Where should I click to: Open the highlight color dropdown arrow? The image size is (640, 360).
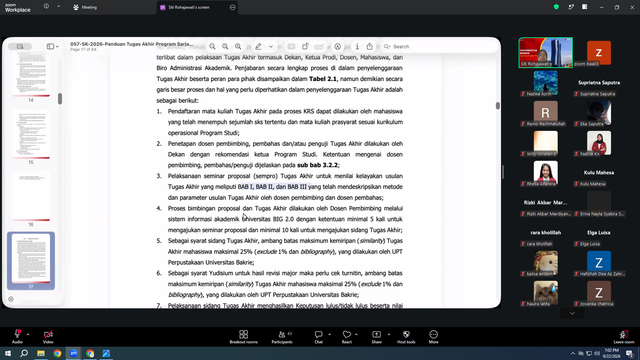point(271,47)
